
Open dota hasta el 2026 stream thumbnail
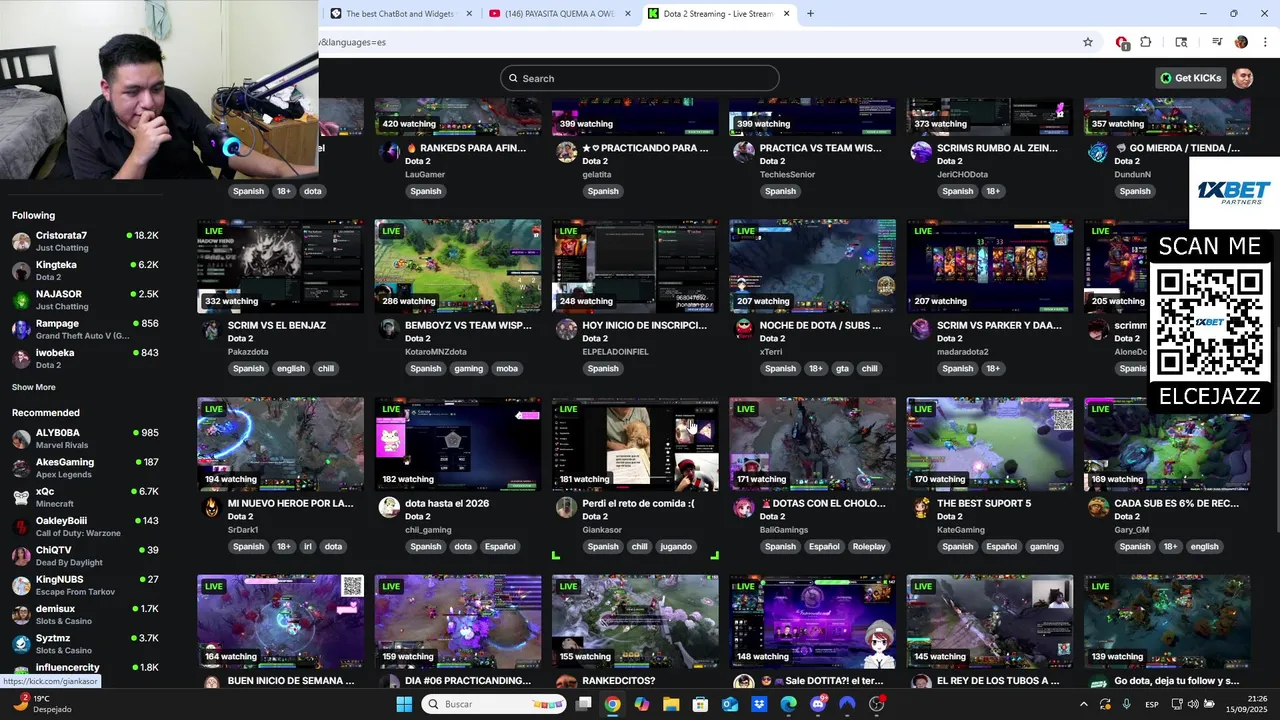pos(458,444)
